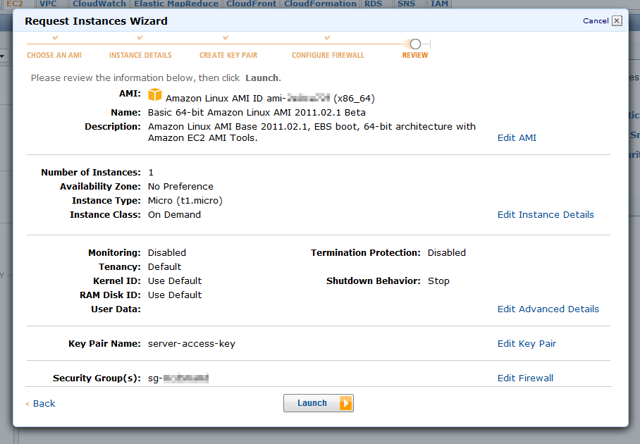The height and width of the screenshot is (444, 640).
Task: Close the wizard with X icon
Action: 617,21
